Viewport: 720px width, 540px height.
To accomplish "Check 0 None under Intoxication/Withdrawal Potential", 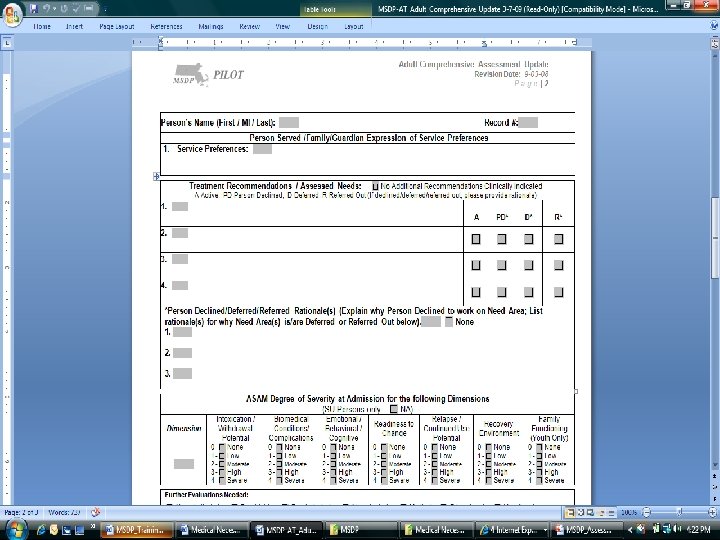I will (x=222, y=447).
